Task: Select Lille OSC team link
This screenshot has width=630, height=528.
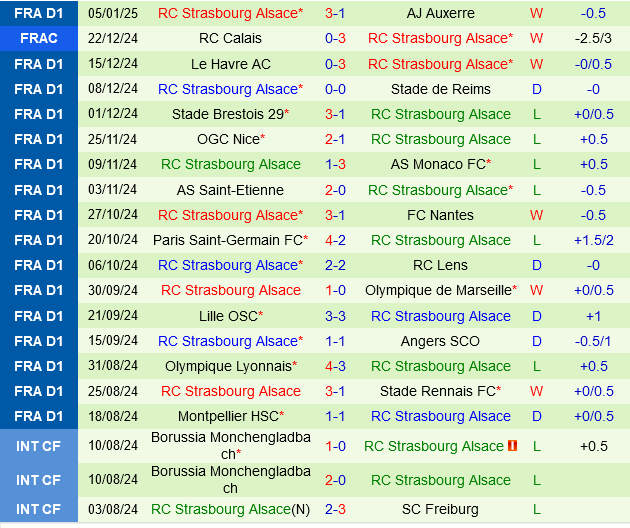Action: coord(227,316)
